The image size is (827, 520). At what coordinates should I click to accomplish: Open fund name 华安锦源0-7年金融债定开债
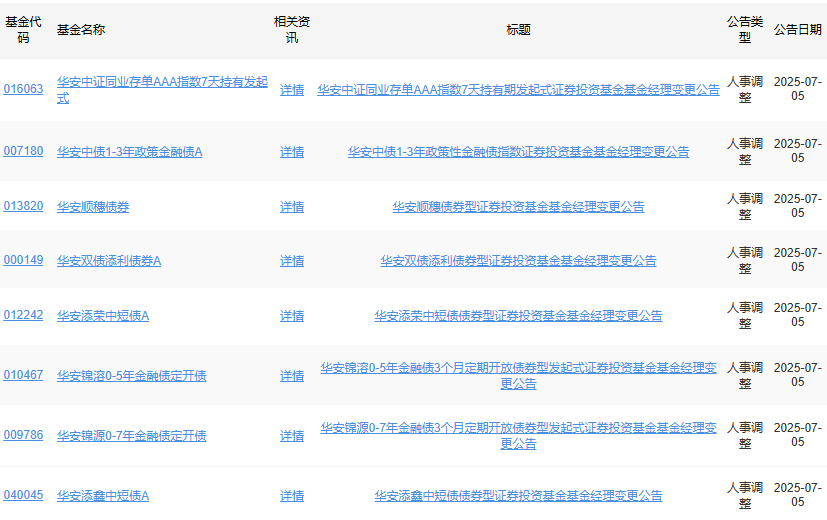[131, 436]
